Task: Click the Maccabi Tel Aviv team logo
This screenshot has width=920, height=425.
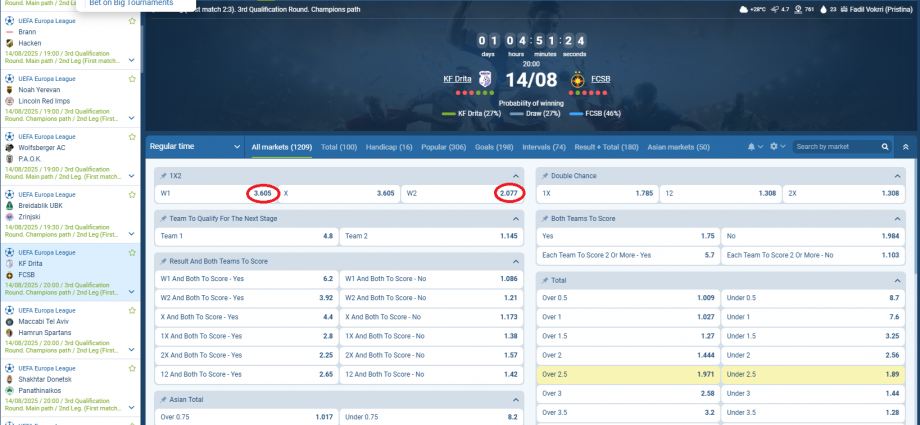Action: click(x=9, y=322)
